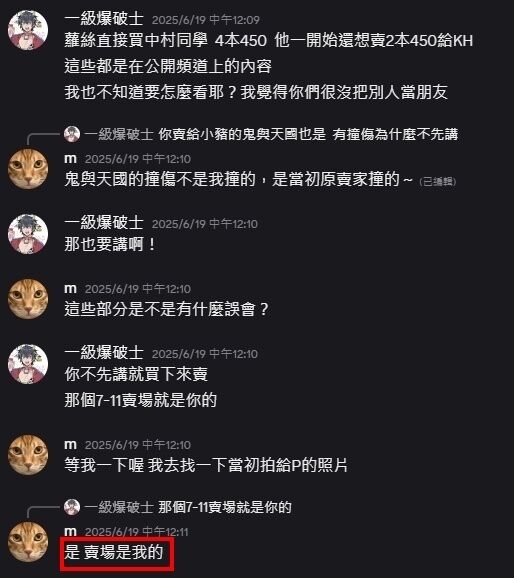Open m's cat avatar beside 鬼與天國 message
Image resolution: width=514 pixels, height=578 pixels.
click(28, 169)
